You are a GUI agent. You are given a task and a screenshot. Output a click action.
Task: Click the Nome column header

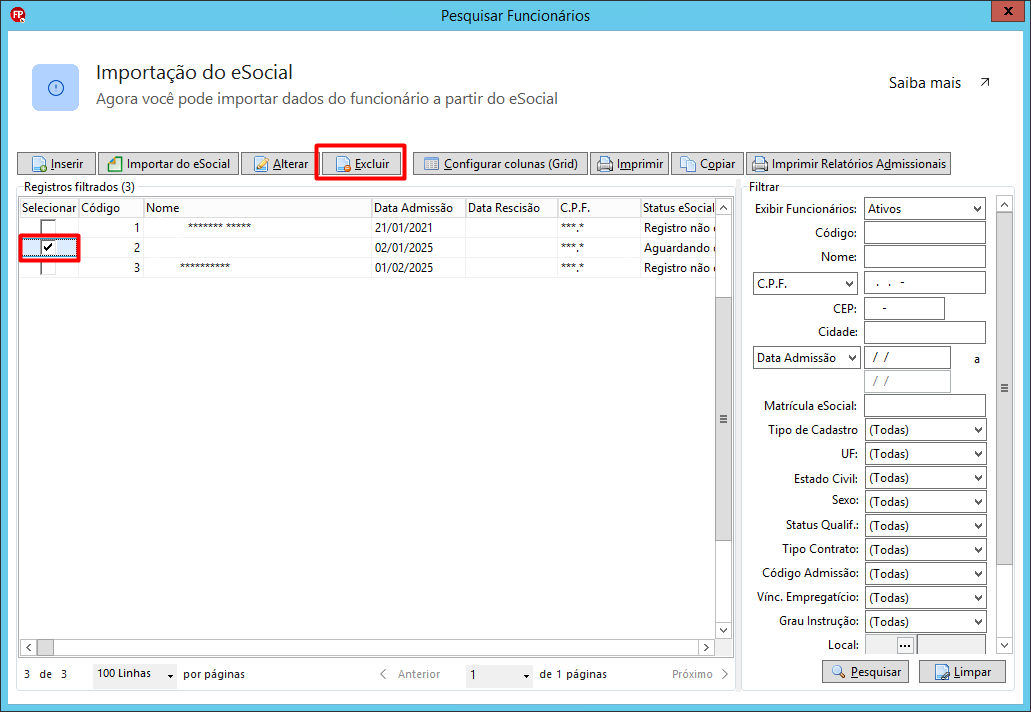coord(258,208)
